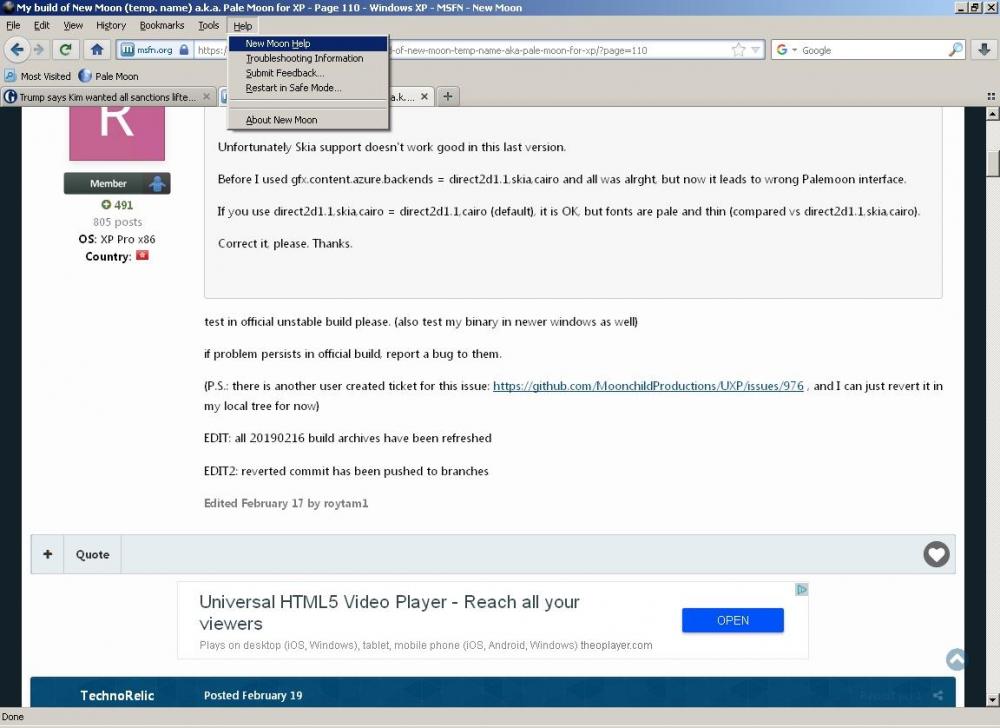Click the share icon on TechnoRelic's post

point(938,695)
